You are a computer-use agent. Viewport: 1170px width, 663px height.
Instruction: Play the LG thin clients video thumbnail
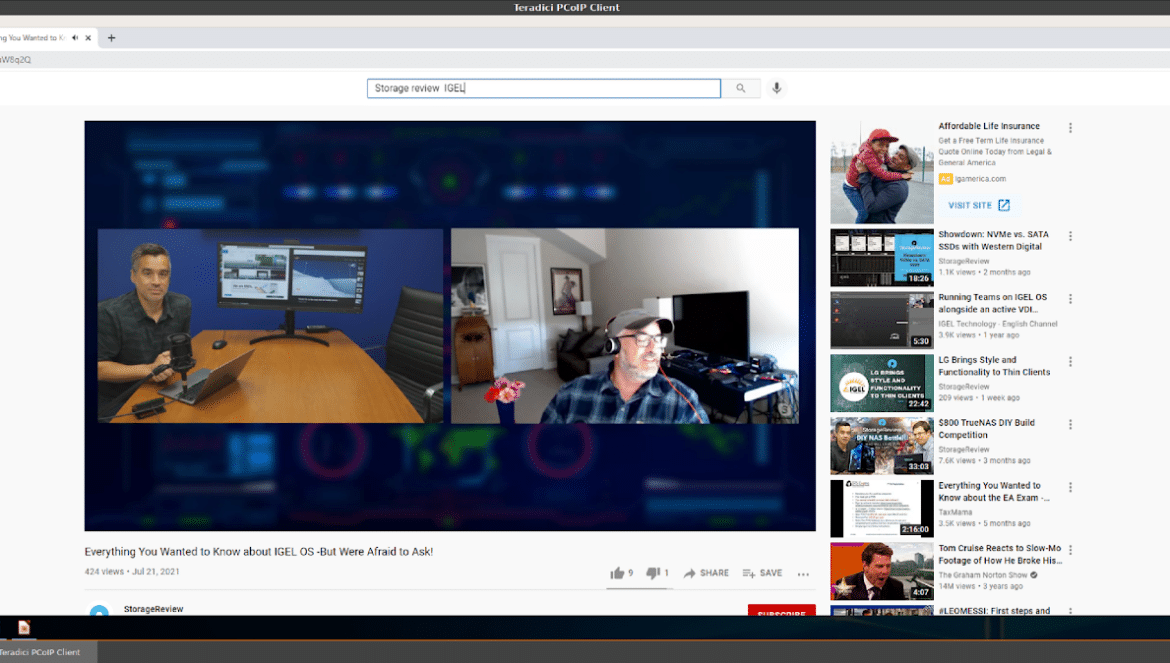[882, 383]
